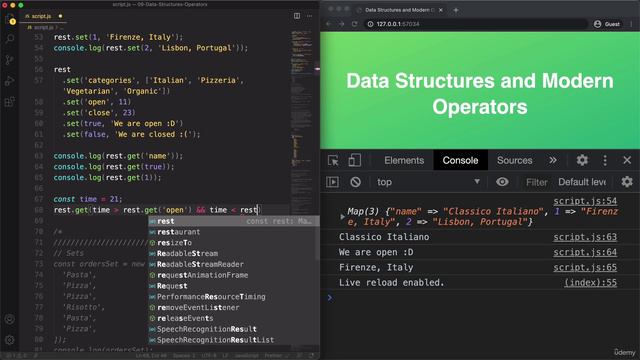Viewport: 640px width, 360px height.
Task: Select the 'requestAnimationFrame' autocomplete suggestion
Action: click(x=233, y=275)
